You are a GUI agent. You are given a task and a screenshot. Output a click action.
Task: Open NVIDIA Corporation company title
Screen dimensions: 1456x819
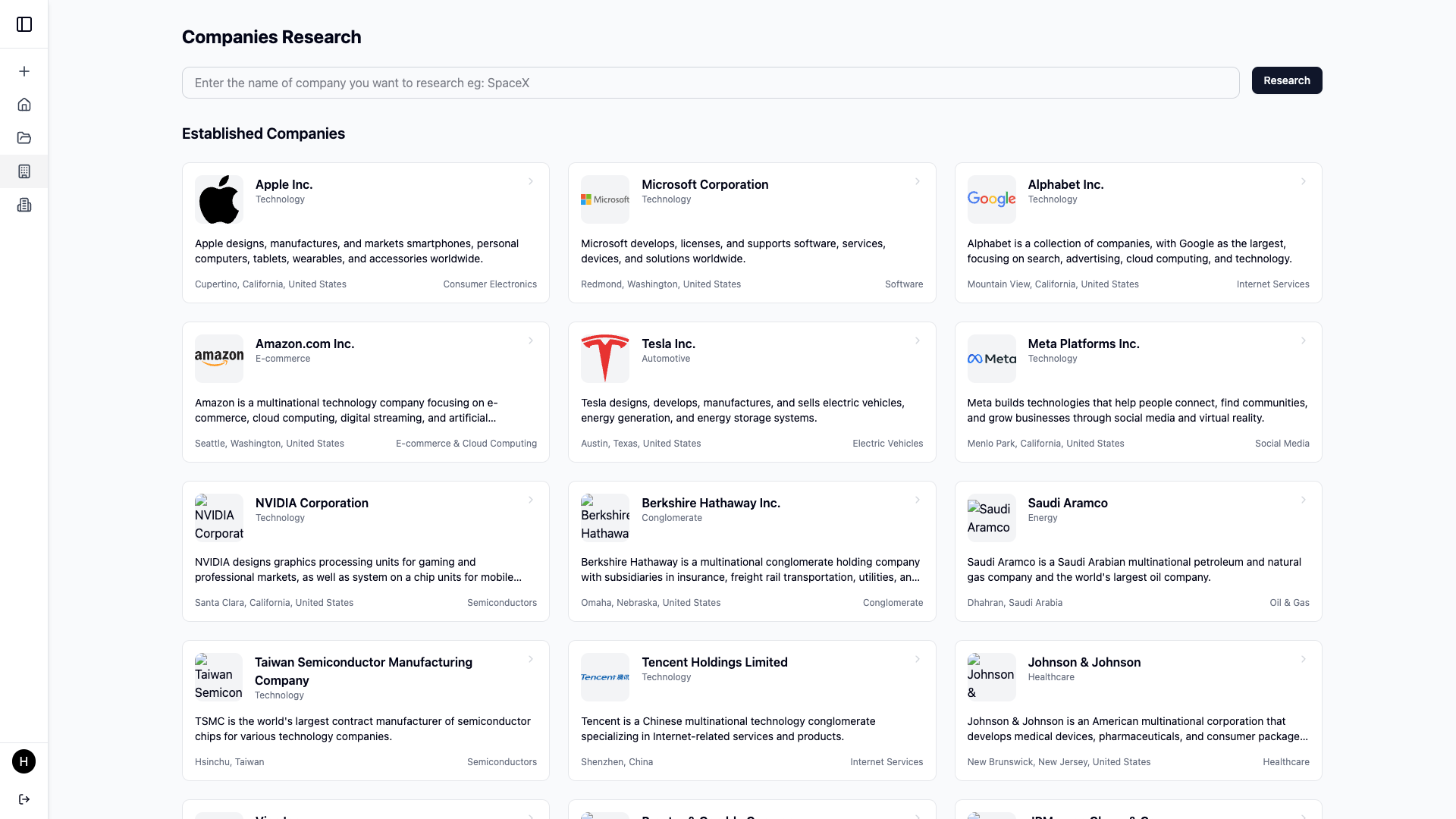(x=312, y=503)
